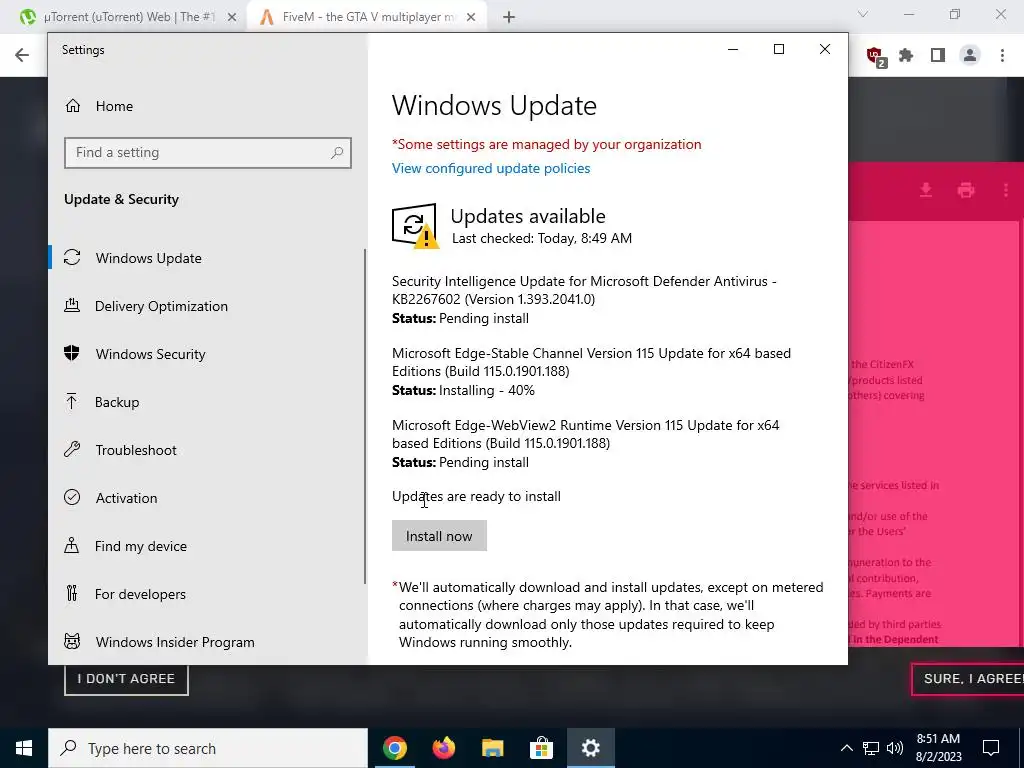Screen dimensions: 1024x768
Task: Click the Backup upload arrow icon
Action: pos(72,401)
